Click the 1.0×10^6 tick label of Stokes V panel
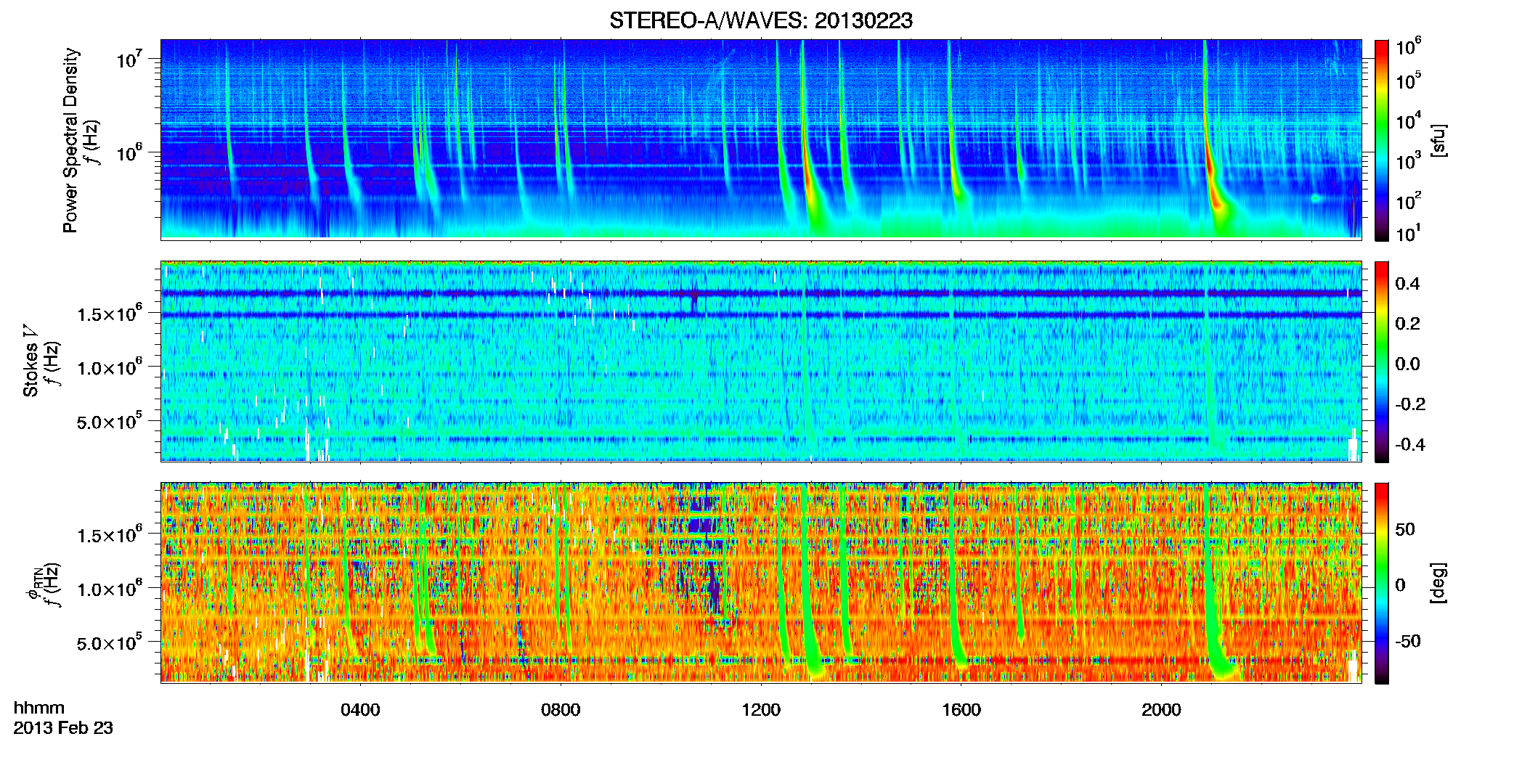This screenshot has width=1522, height=784. (x=110, y=368)
